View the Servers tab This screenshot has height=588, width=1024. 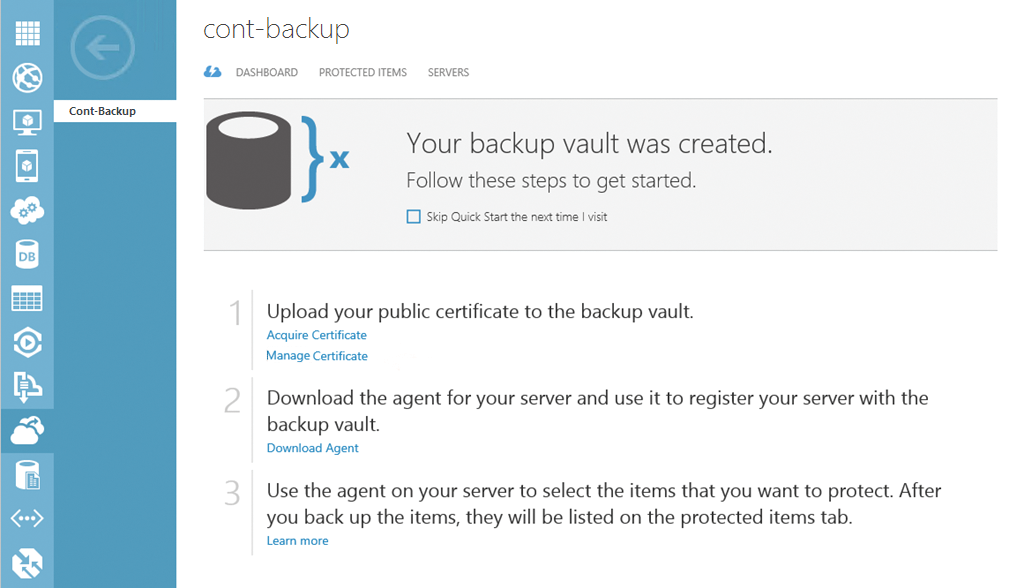click(x=448, y=72)
